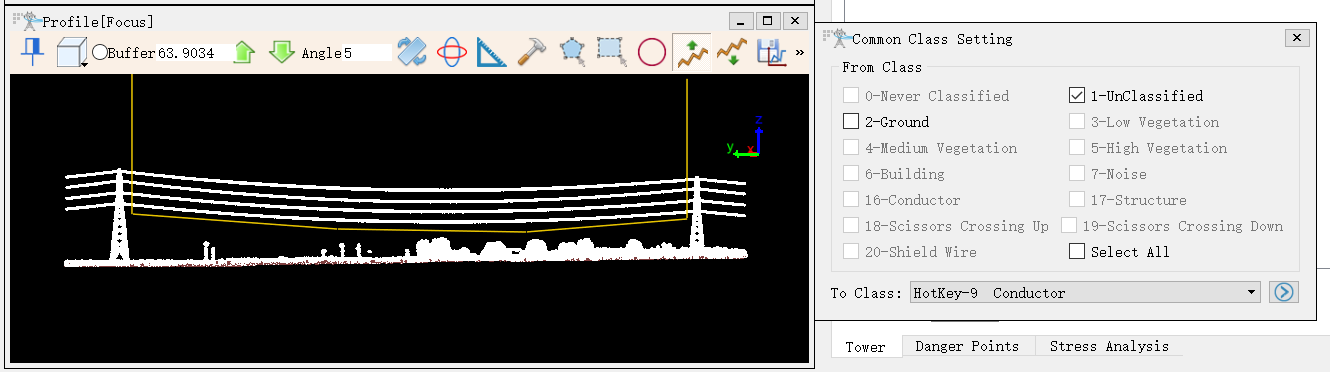Click the 7-Noise checkbox
This screenshot has width=1330, height=372.
point(1077,174)
